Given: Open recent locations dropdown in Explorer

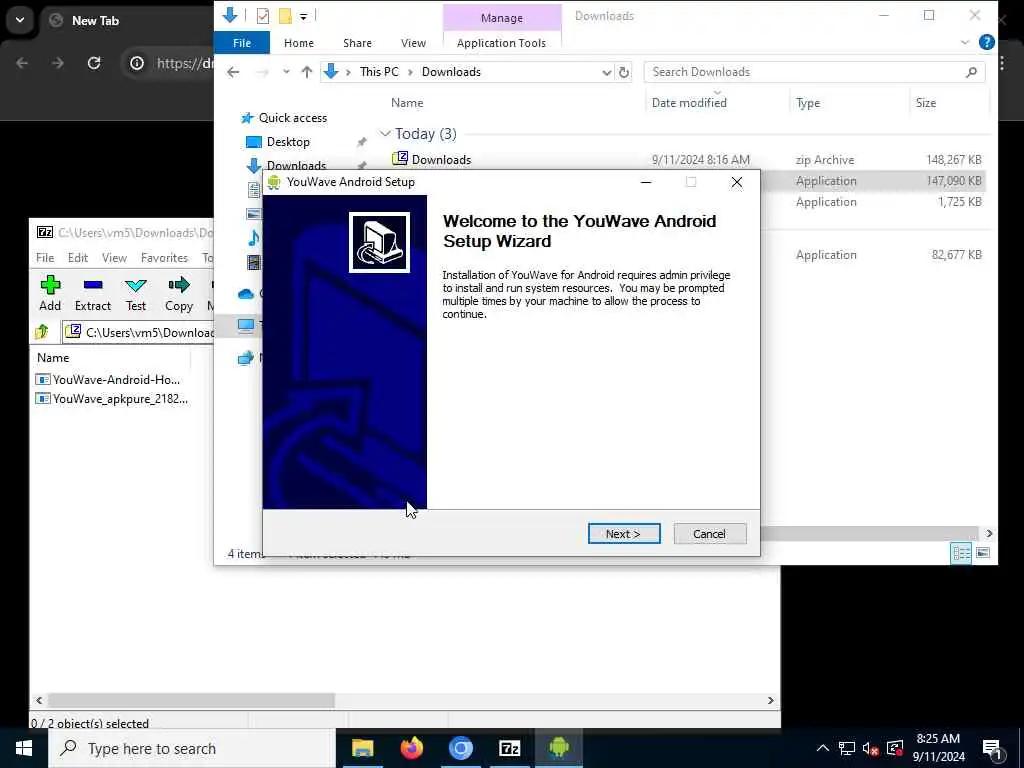Looking at the screenshot, I should [x=286, y=72].
